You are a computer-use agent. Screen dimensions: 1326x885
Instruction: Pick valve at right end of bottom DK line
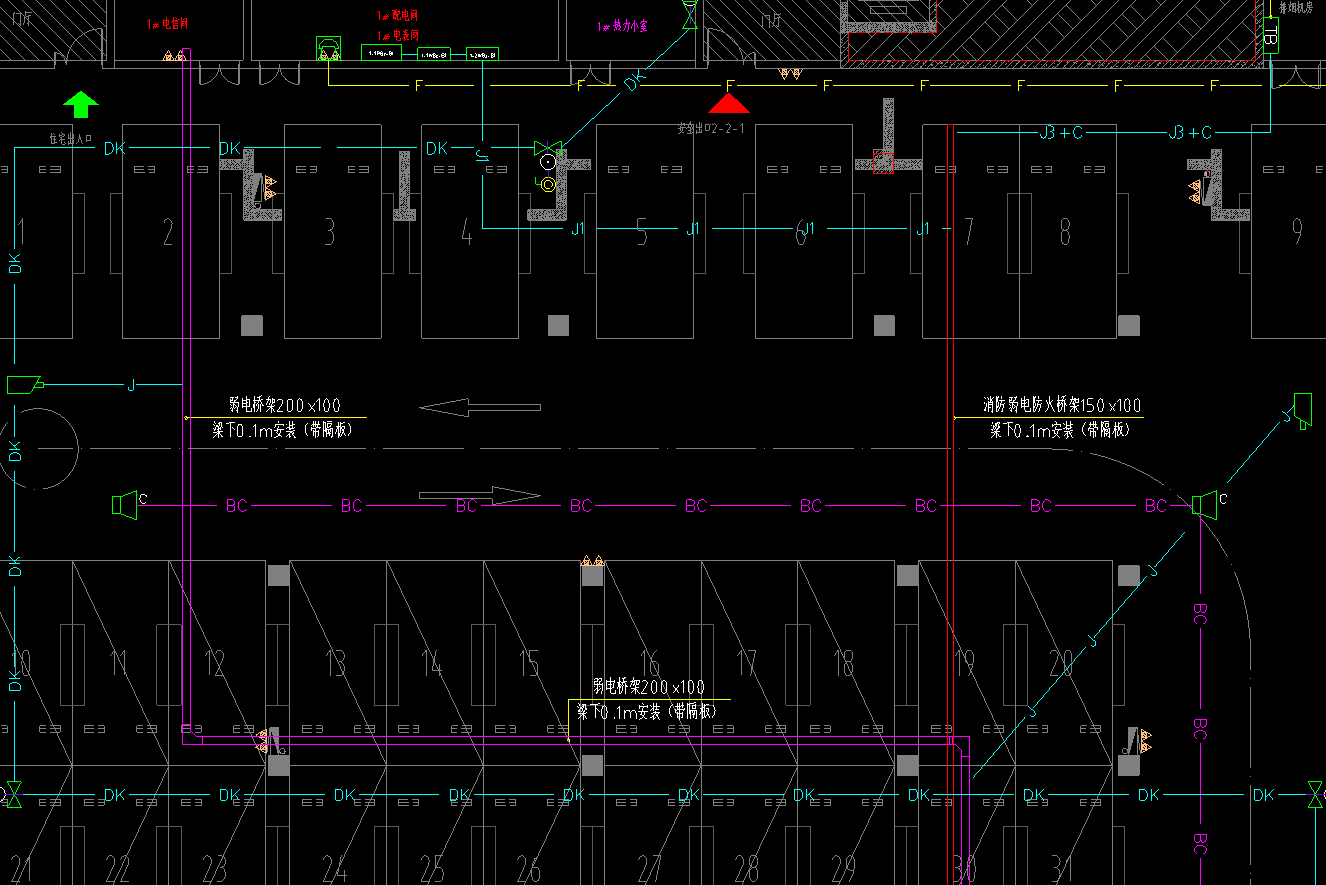[x=1314, y=795]
